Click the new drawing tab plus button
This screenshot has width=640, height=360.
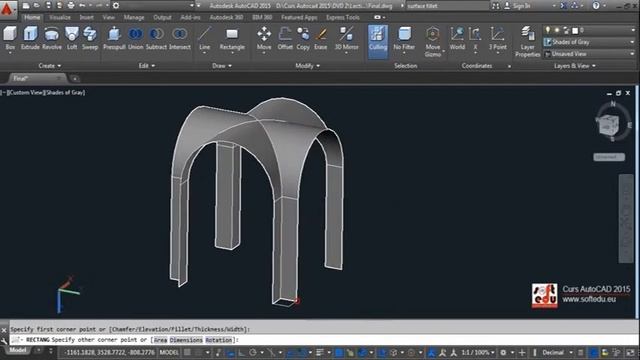75,78
